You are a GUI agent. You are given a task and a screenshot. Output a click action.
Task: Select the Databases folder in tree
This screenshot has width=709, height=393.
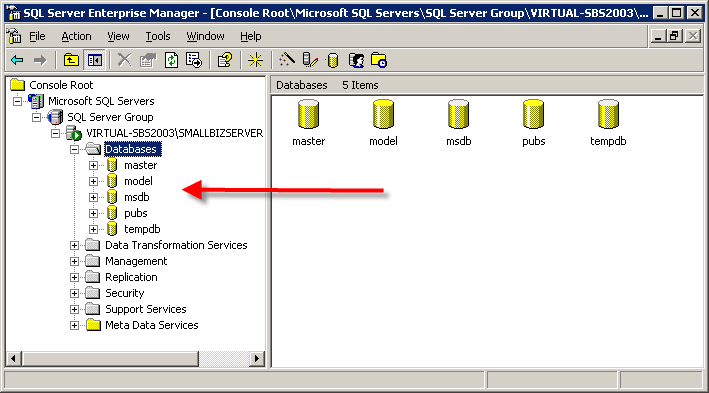coord(131,149)
